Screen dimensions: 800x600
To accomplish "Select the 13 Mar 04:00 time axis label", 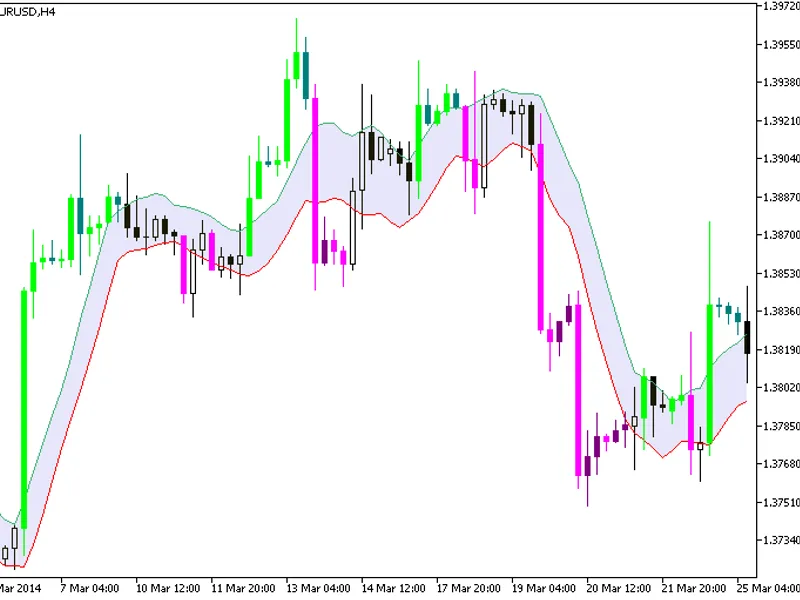I will point(318,588).
